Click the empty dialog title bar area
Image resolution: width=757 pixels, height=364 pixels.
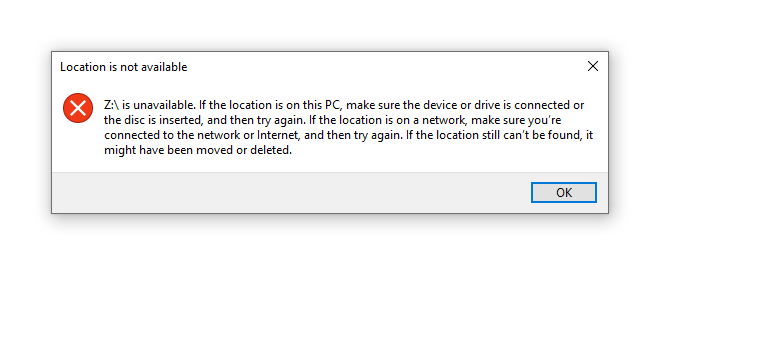[381, 66]
